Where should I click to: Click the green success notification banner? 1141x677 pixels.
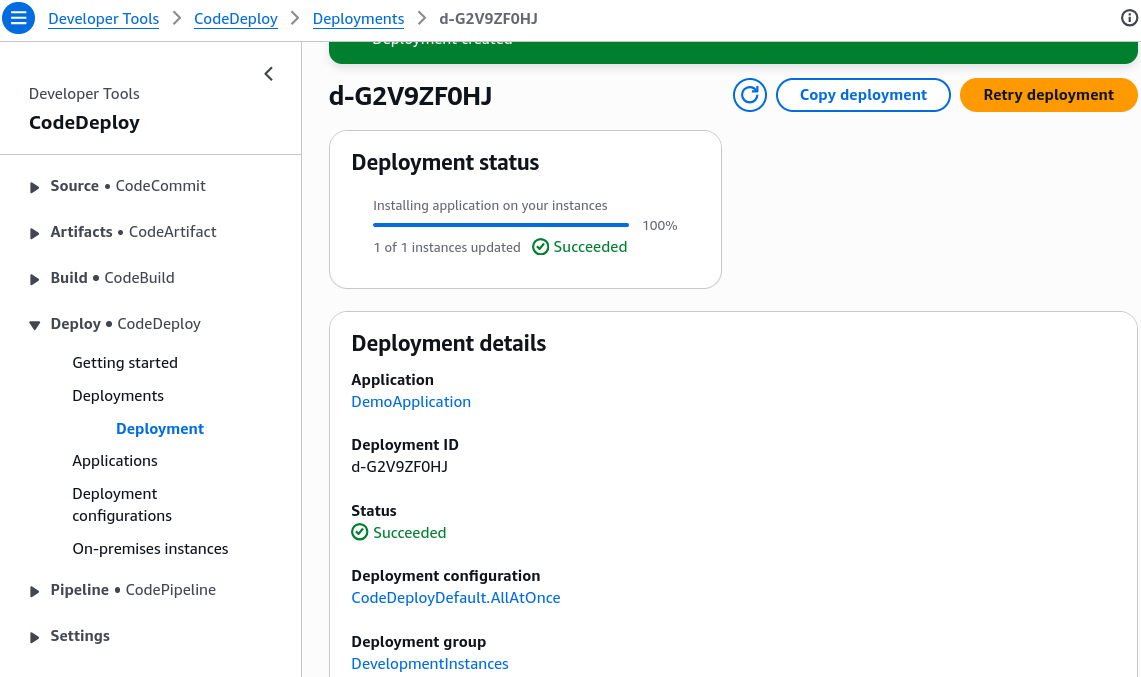pos(733,52)
